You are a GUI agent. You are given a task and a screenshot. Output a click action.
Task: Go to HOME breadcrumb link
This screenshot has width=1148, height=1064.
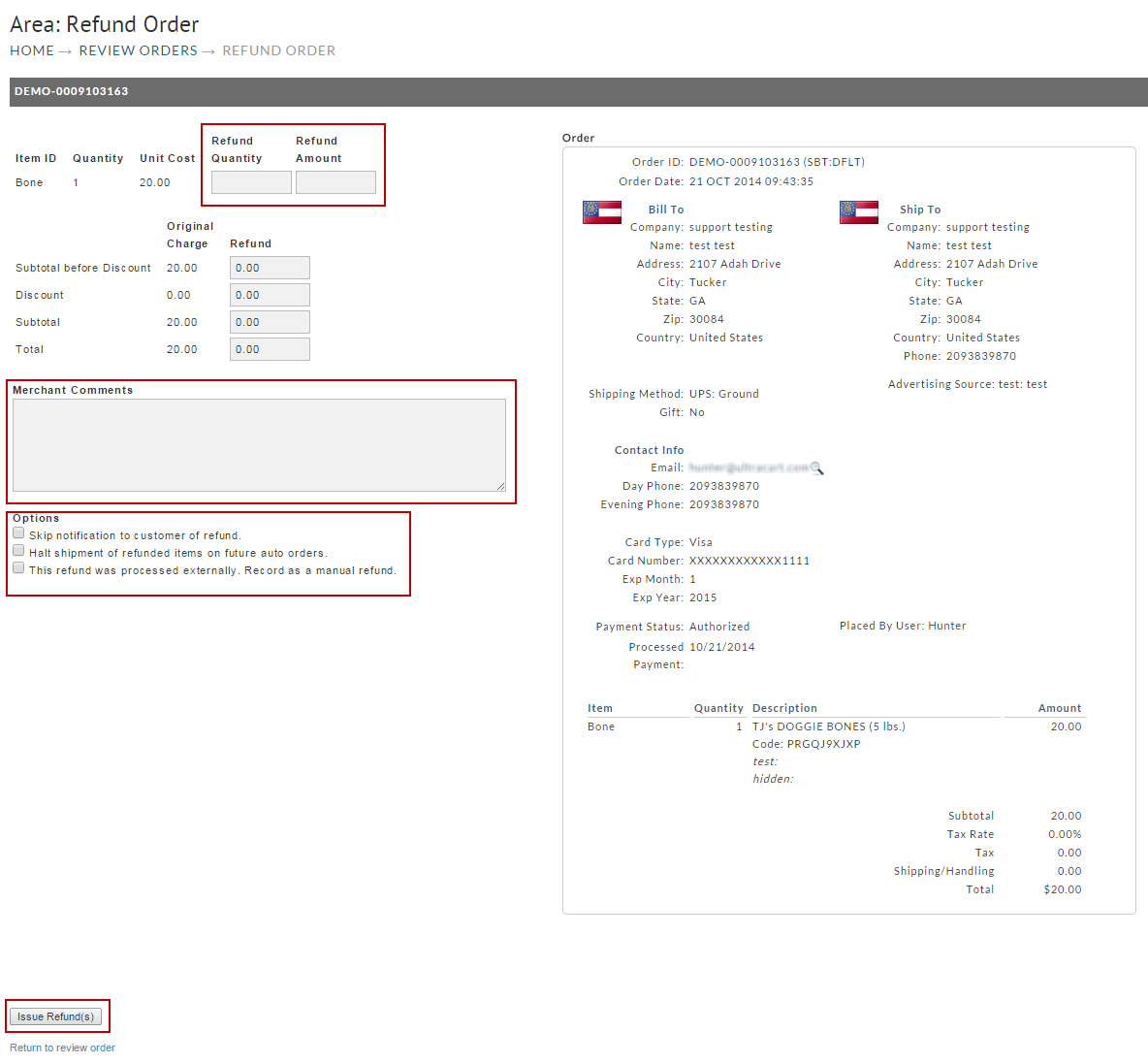click(x=31, y=50)
